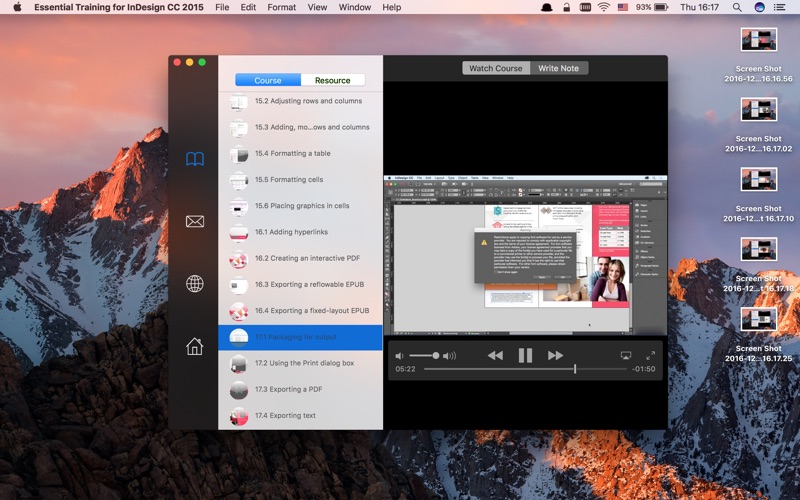Open lesson 16.2 Creating an interactive PDF
This screenshot has width=800, height=500.
[301, 258]
